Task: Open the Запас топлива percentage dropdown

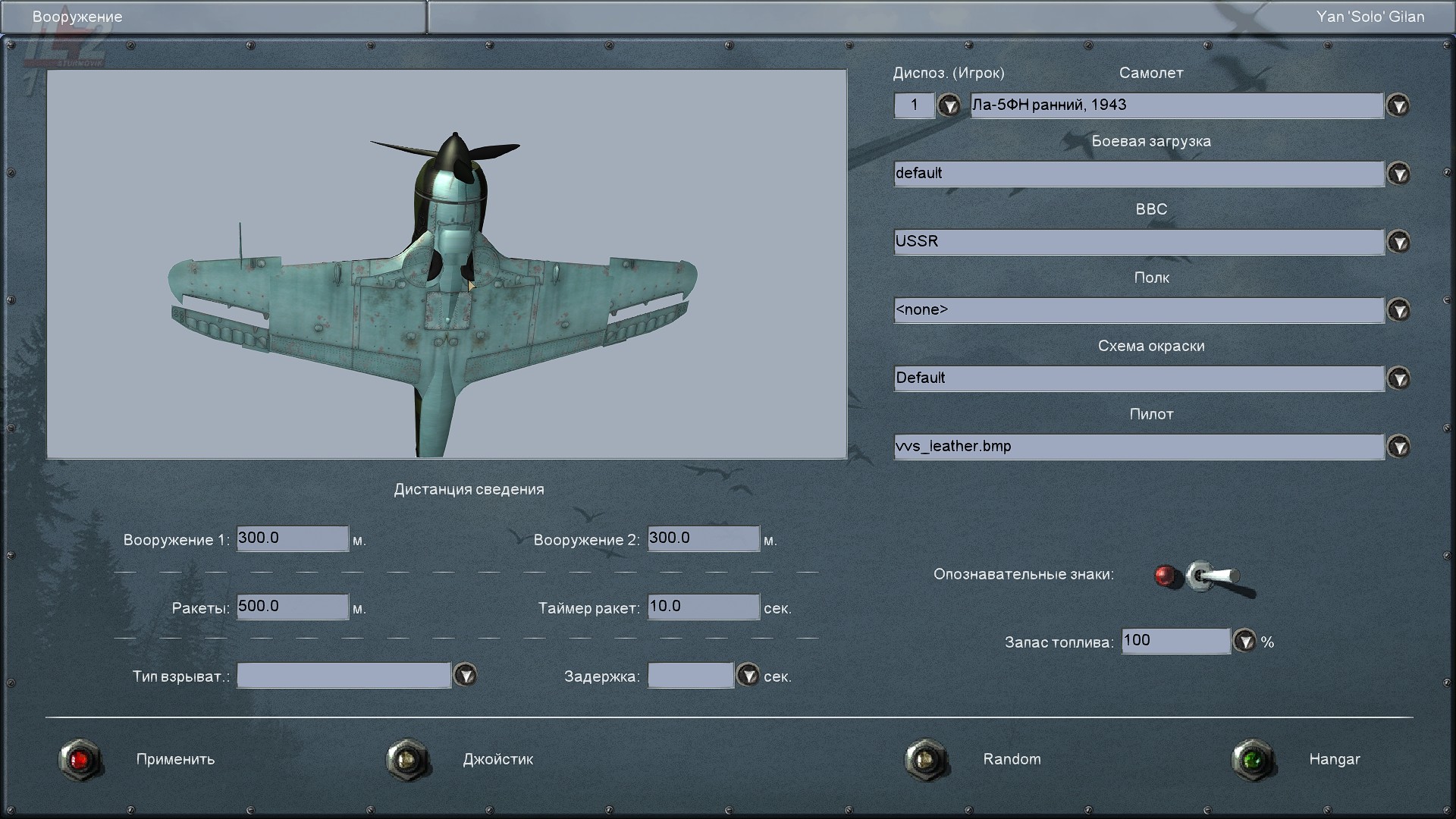Action: 1244,642
